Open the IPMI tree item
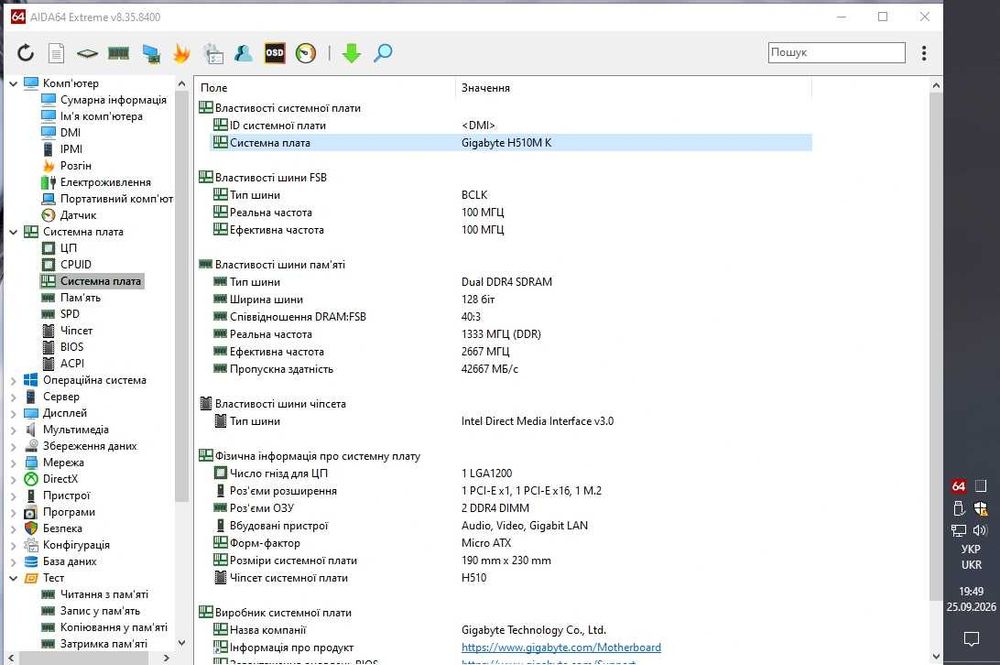 point(71,149)
